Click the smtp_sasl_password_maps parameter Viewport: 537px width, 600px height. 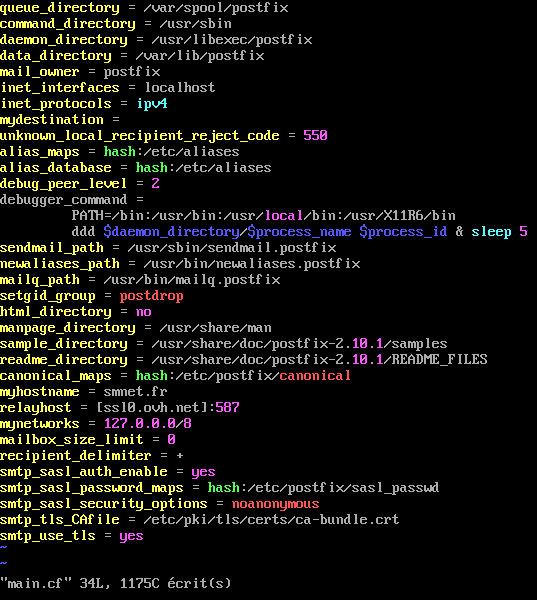coord(92,488)
